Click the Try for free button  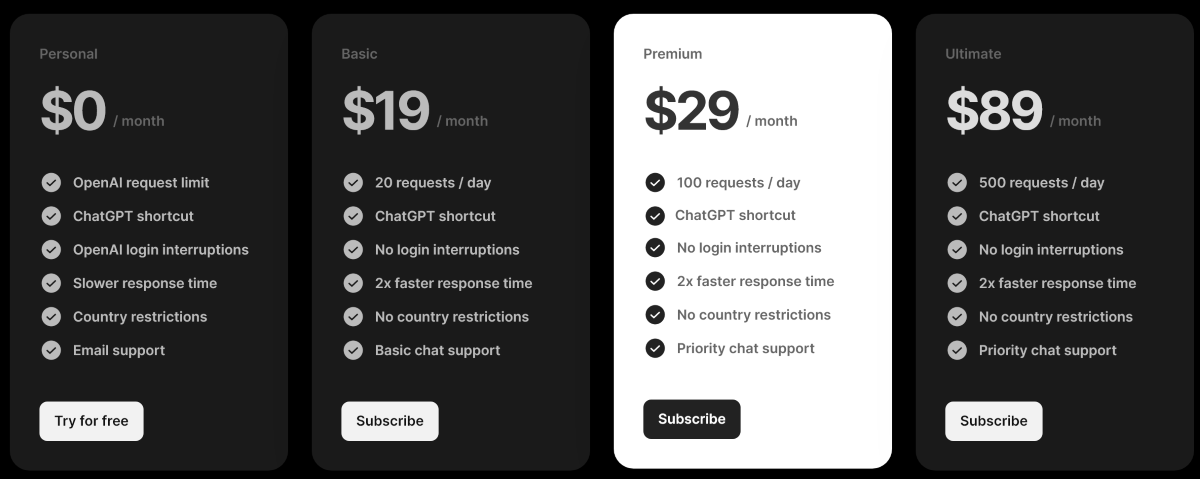coord(91,421)
